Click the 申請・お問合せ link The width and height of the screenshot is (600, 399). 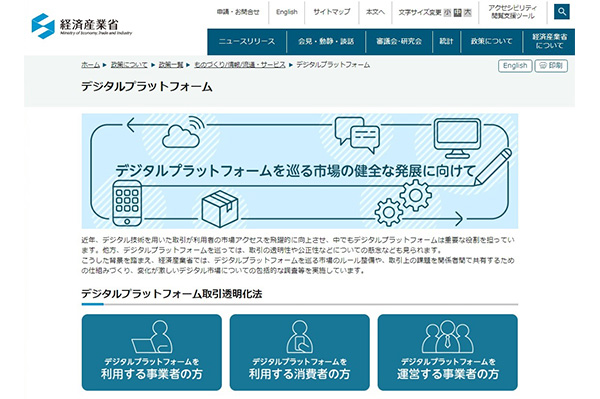pos(238,12)
